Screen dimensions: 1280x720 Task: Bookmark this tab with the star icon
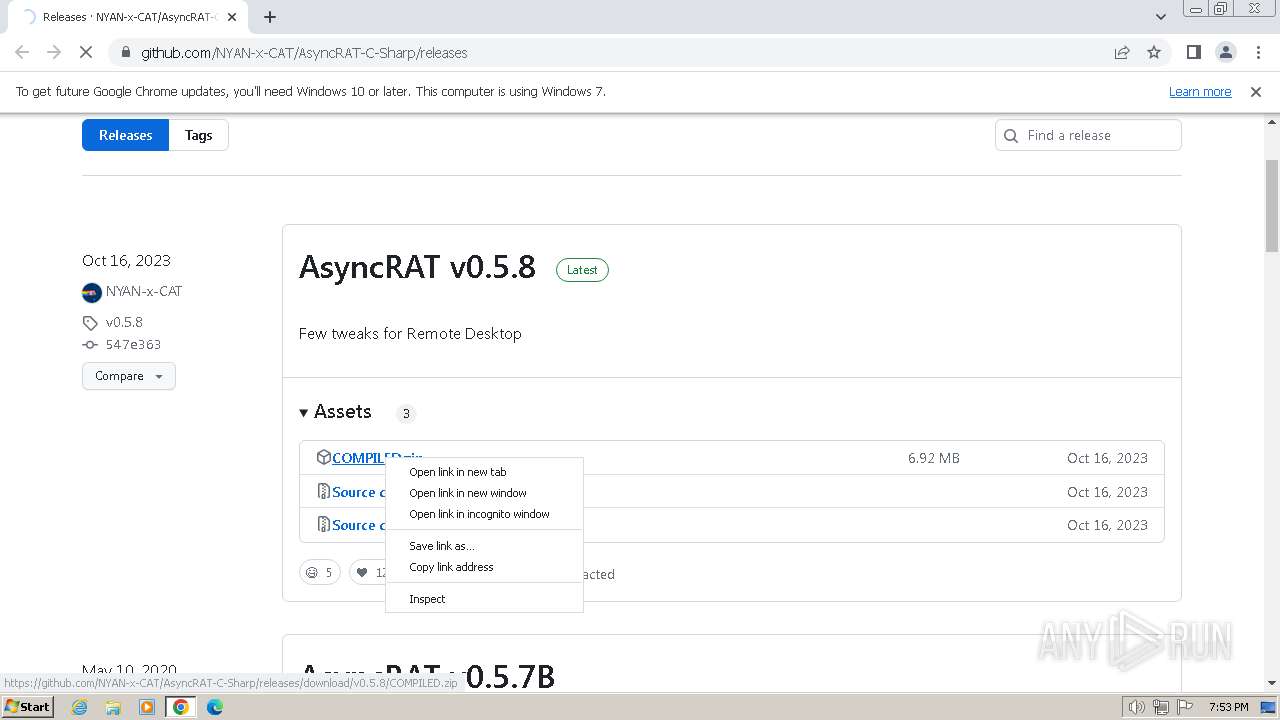(1154, 53)
